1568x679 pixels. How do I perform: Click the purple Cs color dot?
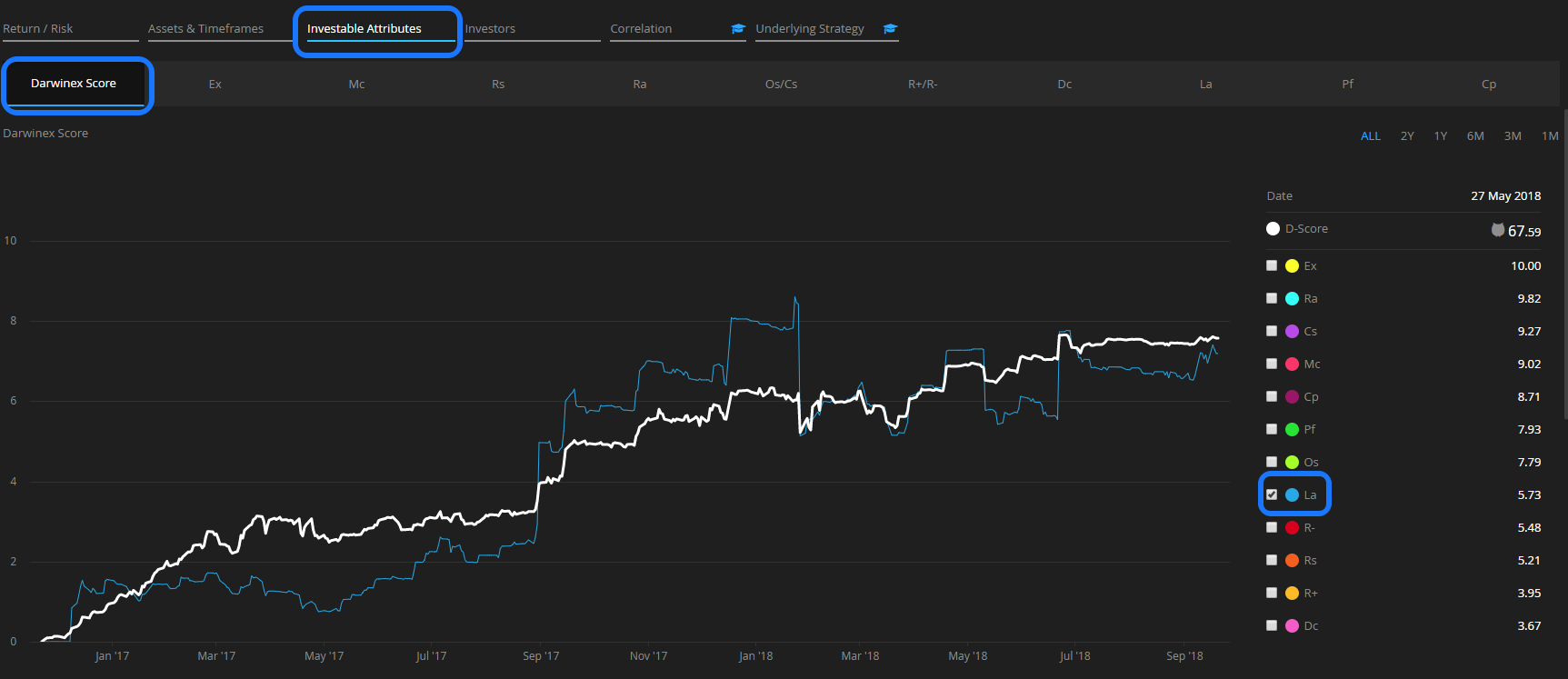(x=1292, y=331)
